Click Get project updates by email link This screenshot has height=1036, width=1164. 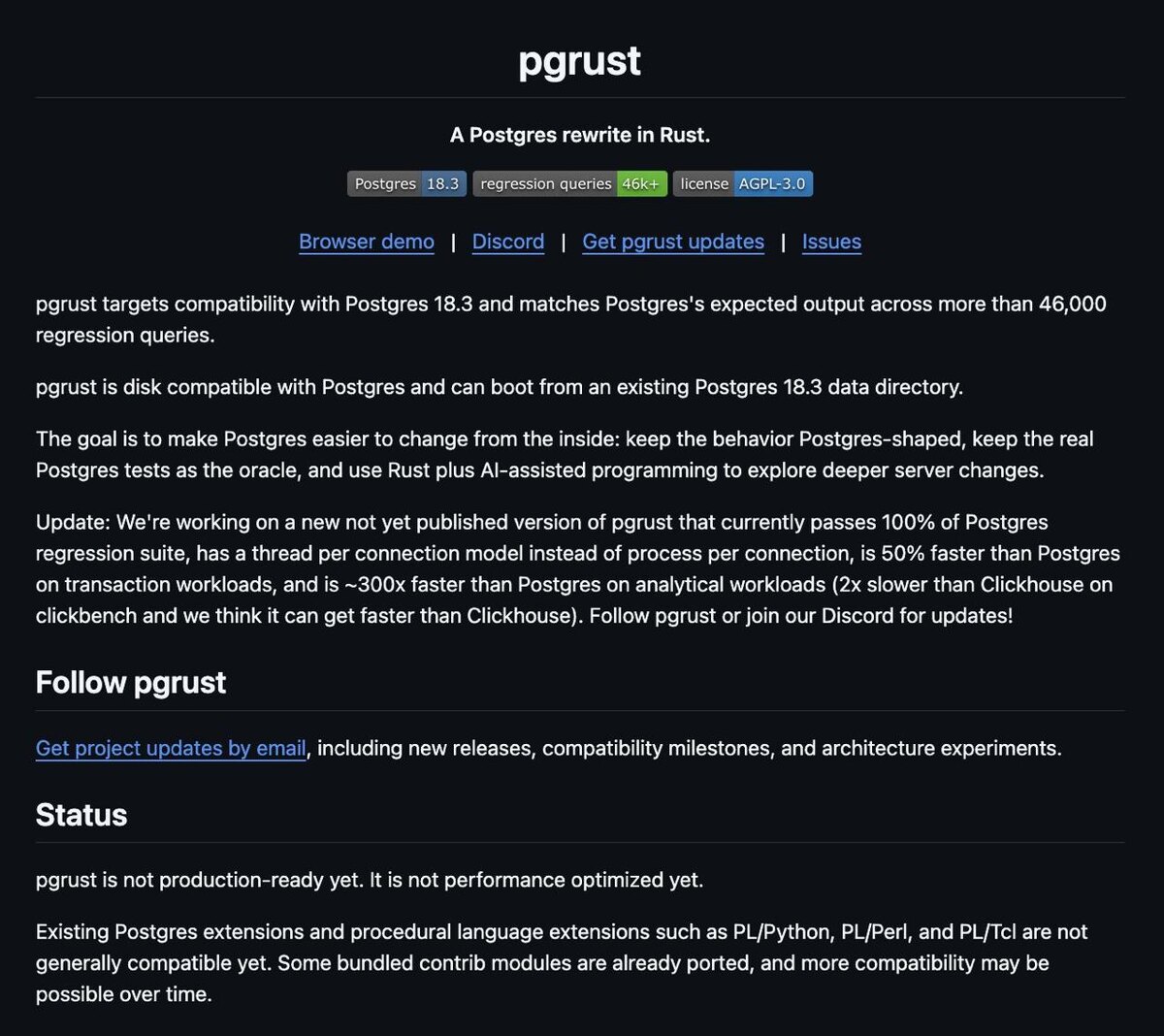click(x=171, y=748)
